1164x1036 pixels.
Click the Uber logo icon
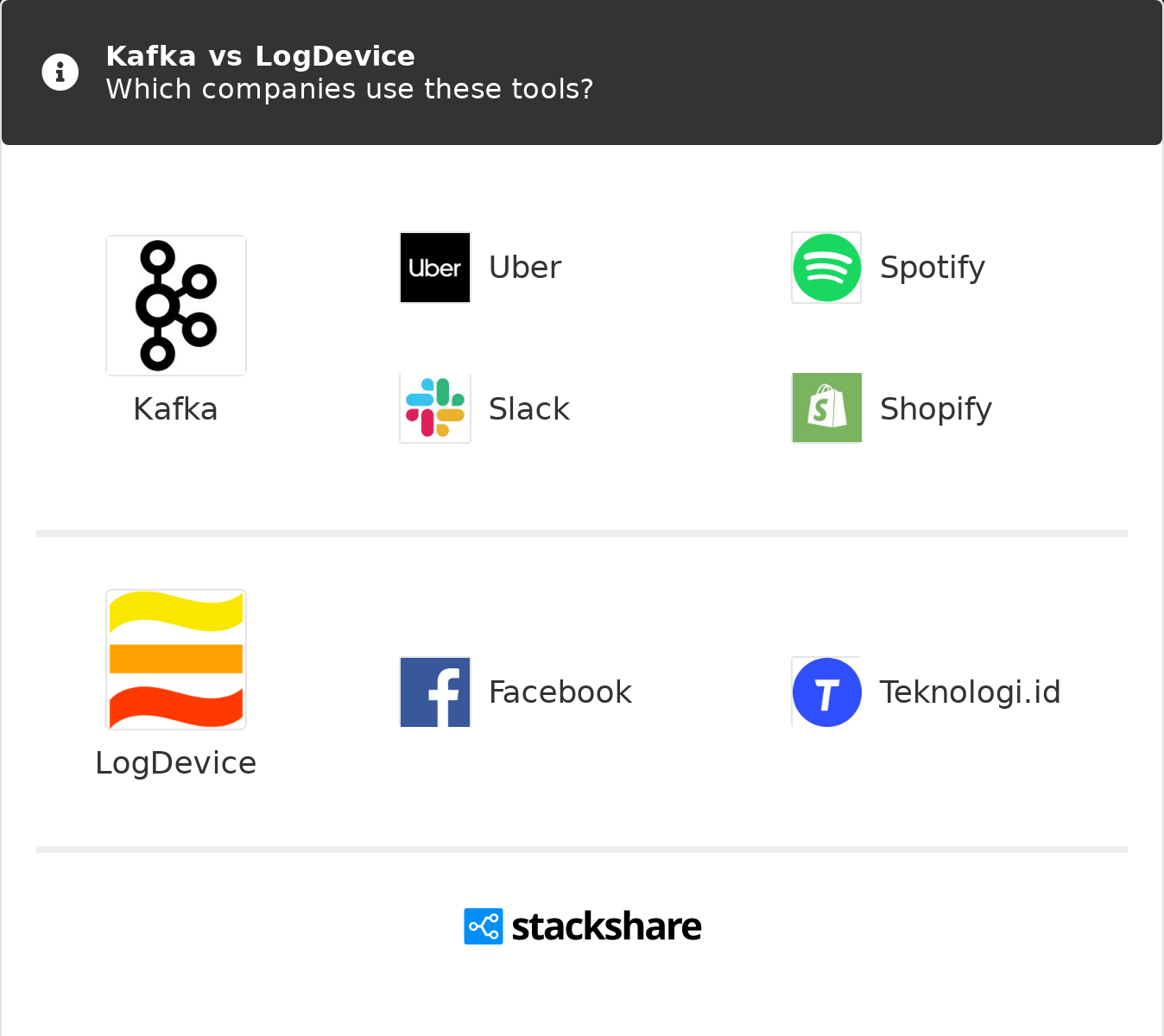435,268
